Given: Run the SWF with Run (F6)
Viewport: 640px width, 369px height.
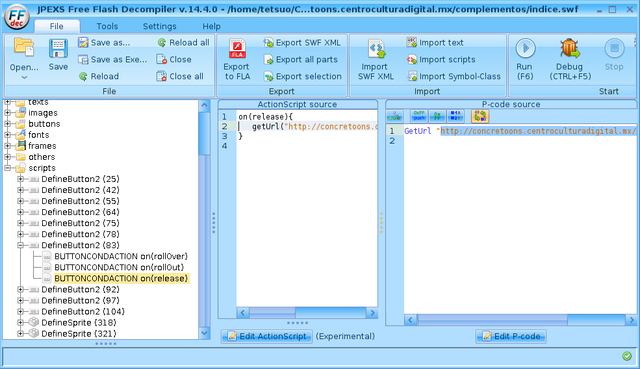Looking at the screenshot, I should pyautogui.click(x=525, y=59).
